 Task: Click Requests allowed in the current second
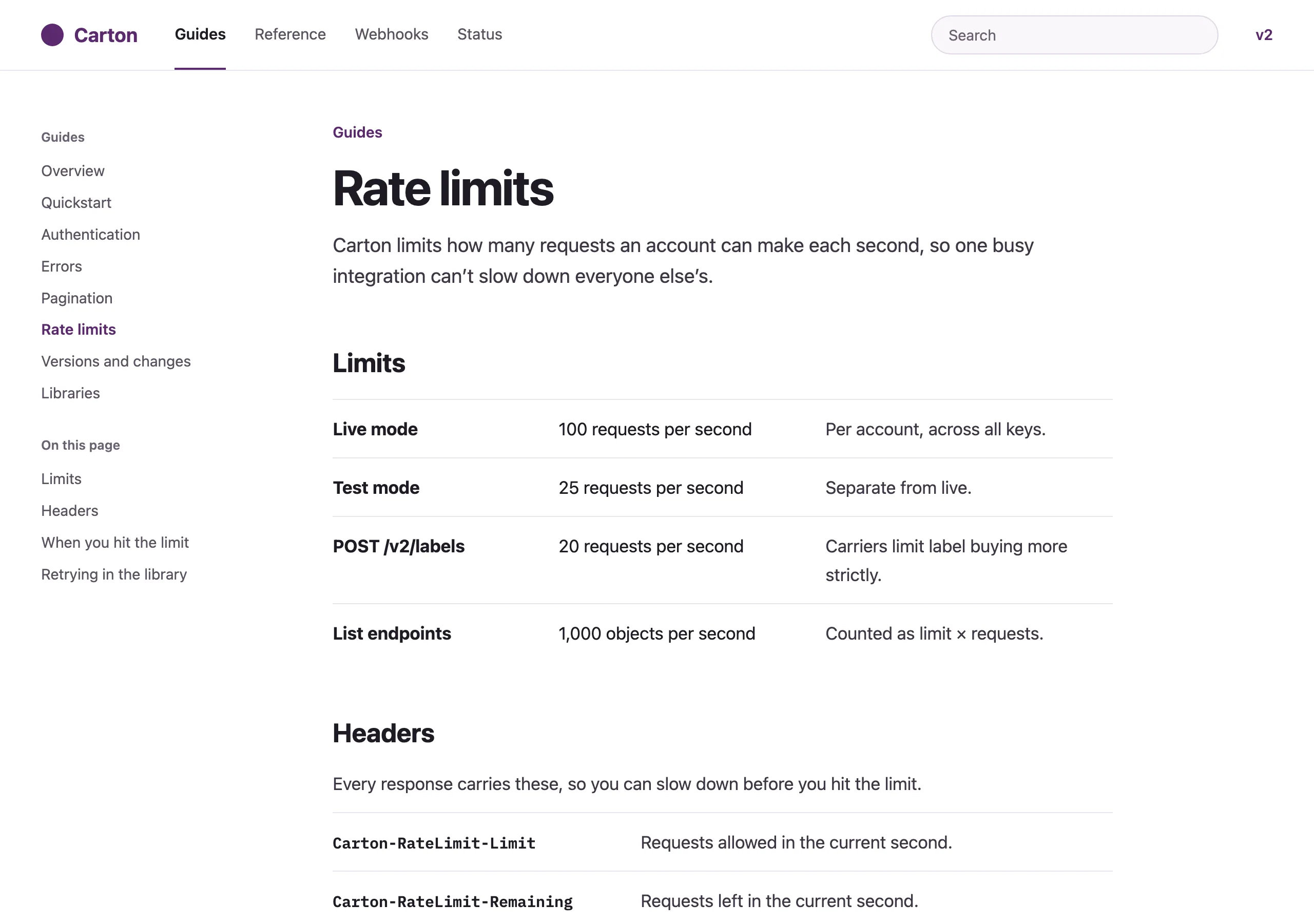point(796,842)
